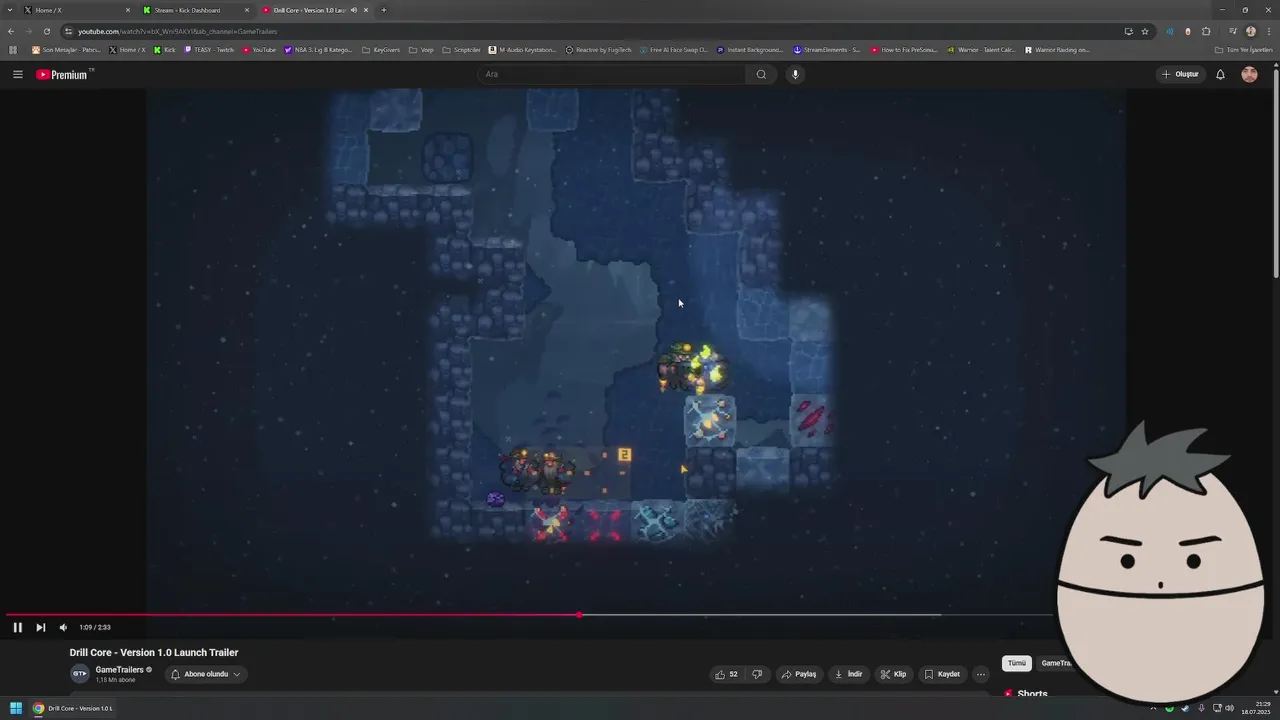Open the GameTrailers channel avatar

click(x=79, y=674)
